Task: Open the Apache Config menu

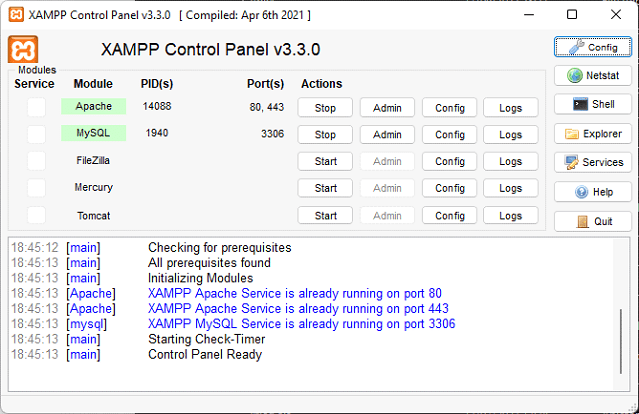Action: pos(449,108)
